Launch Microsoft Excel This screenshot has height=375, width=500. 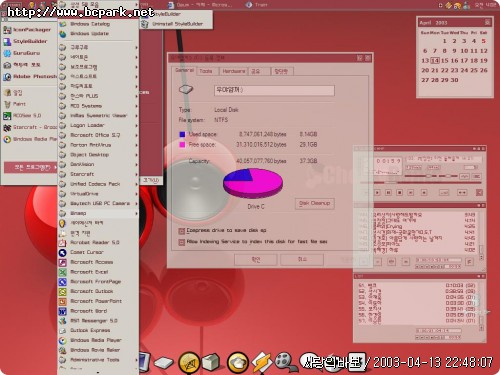click(x=98, y=272)
